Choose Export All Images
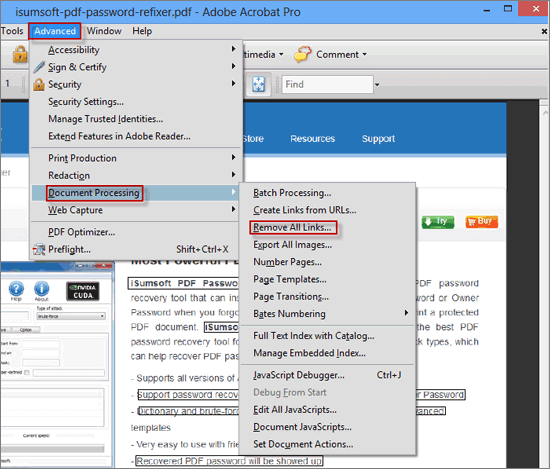The width and height of the screenshot is (550, 469). [x=327, y=244]
